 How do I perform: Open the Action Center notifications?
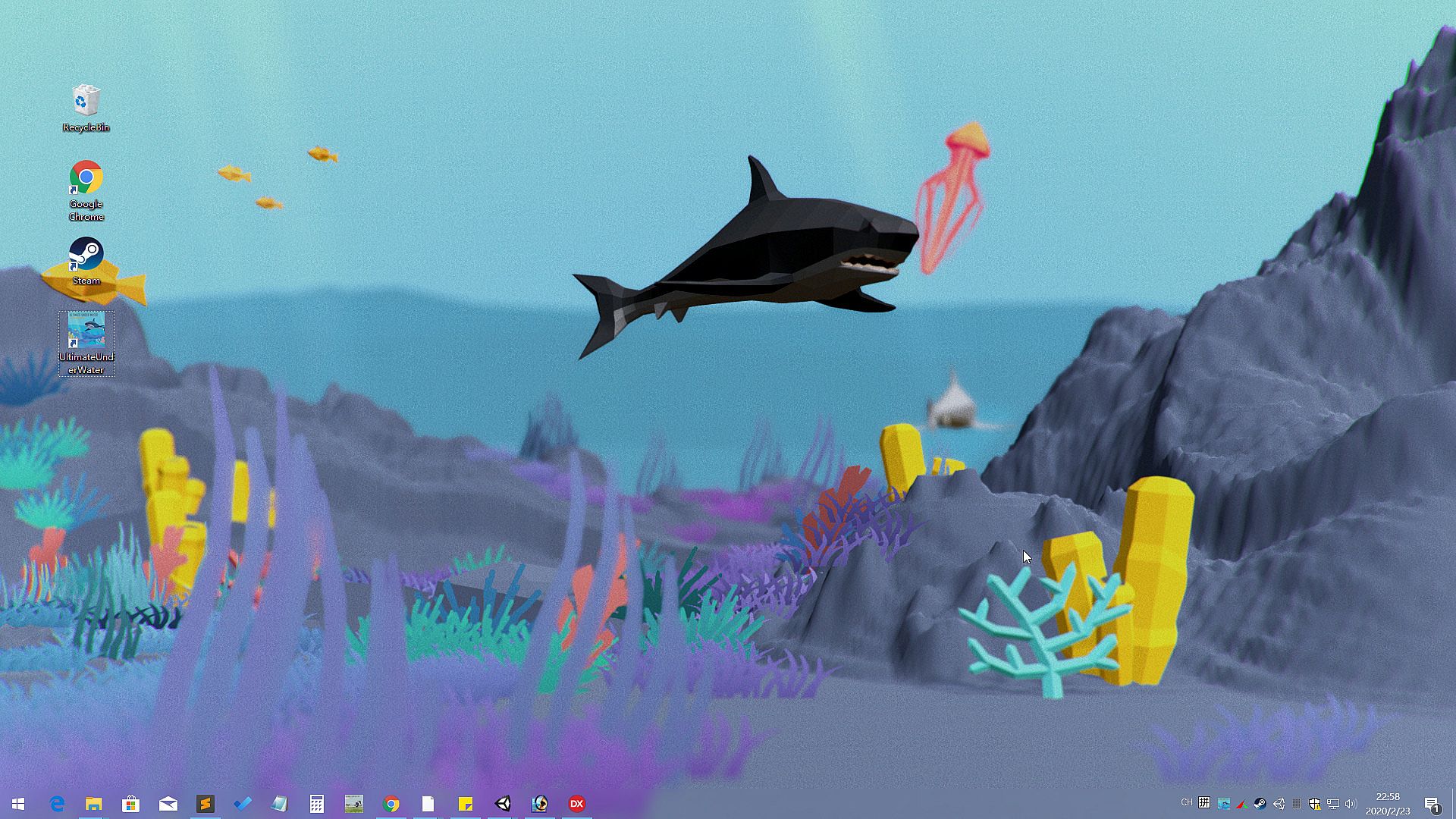1432,804
